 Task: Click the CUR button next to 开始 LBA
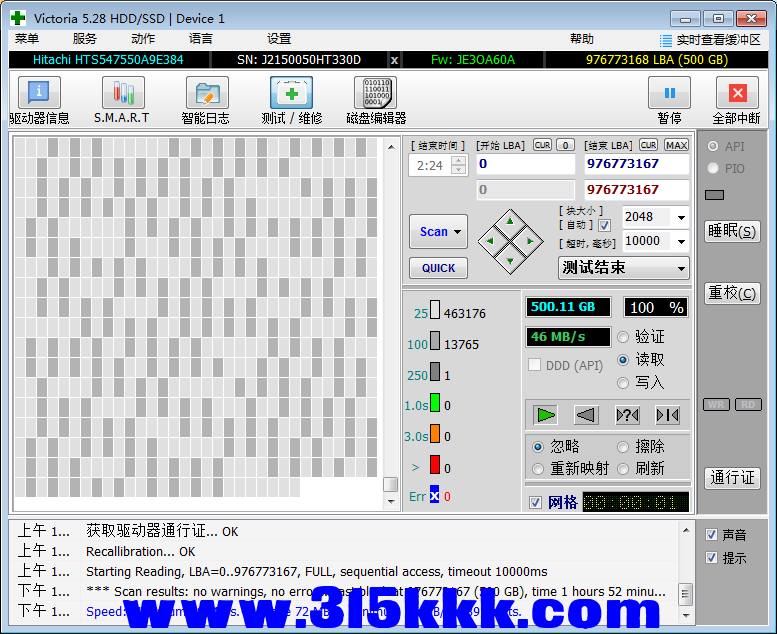542,145
